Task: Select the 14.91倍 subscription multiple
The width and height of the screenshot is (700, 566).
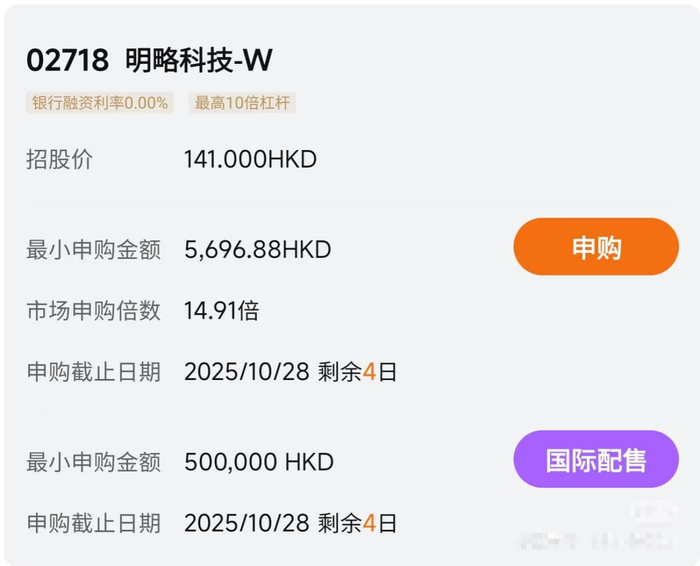Action: point(221,311)
